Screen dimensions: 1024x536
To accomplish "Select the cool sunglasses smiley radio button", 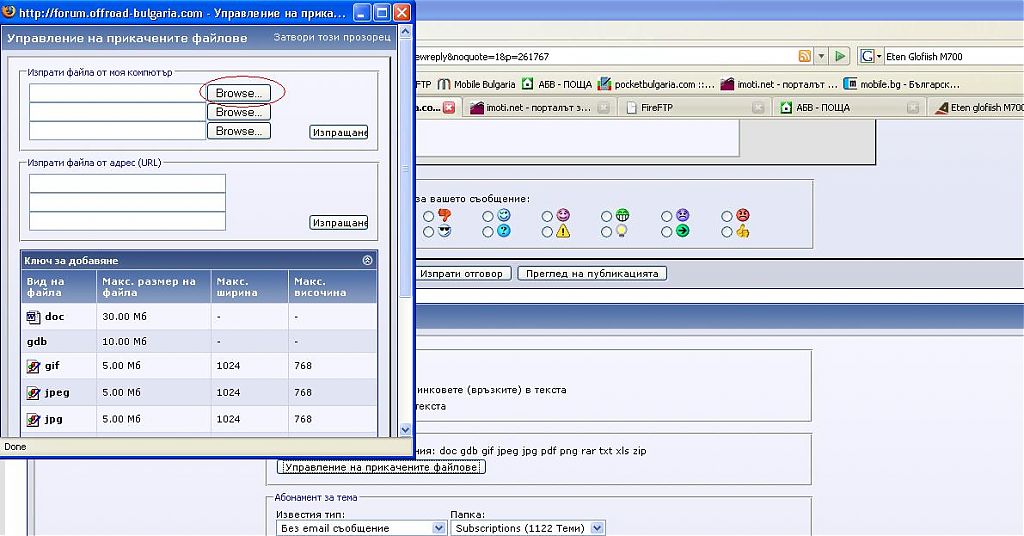I will tap(428, 232).
